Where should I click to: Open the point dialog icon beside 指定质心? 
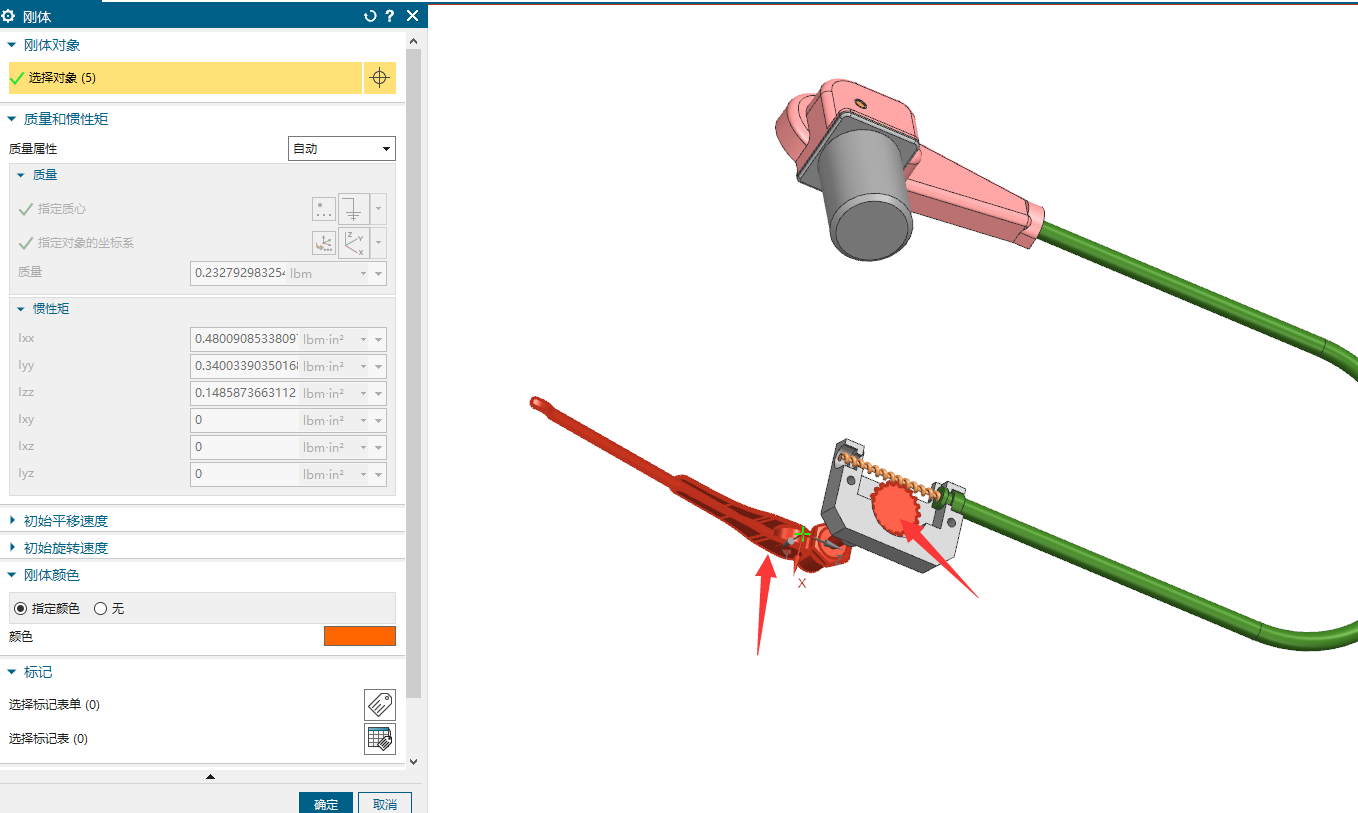click(324, 209)
